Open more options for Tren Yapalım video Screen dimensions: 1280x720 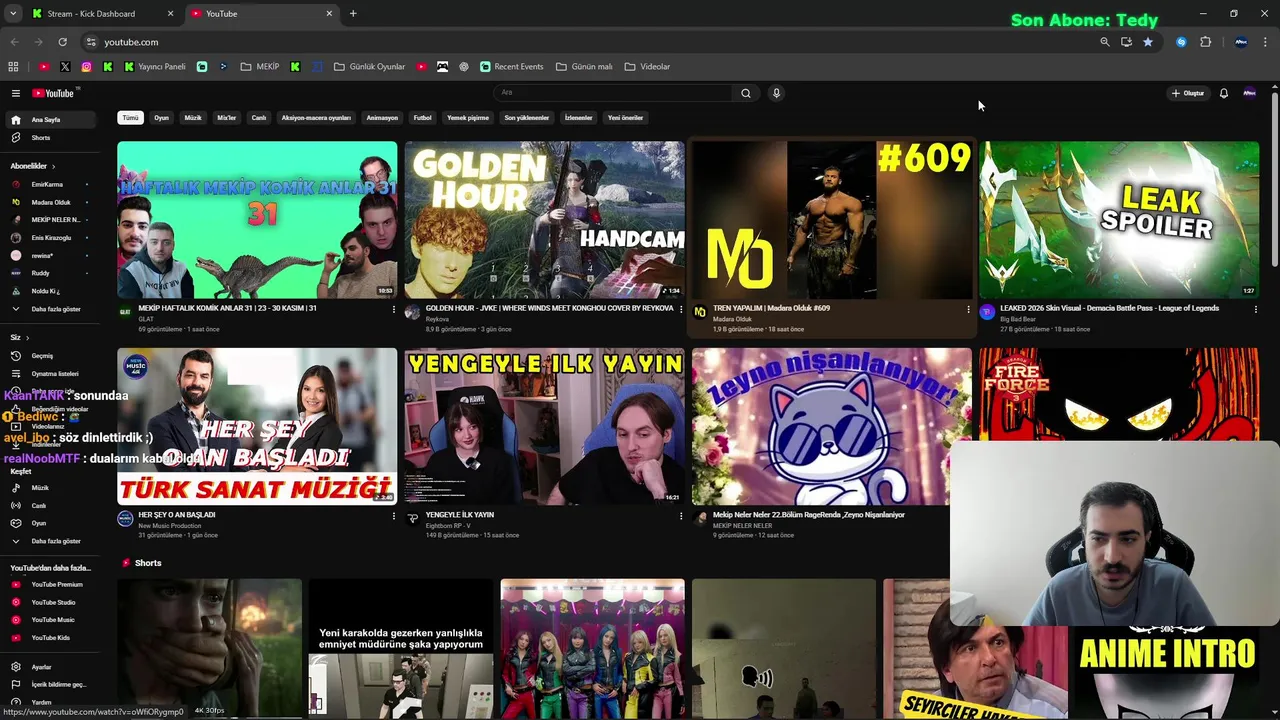pos(968,310)
